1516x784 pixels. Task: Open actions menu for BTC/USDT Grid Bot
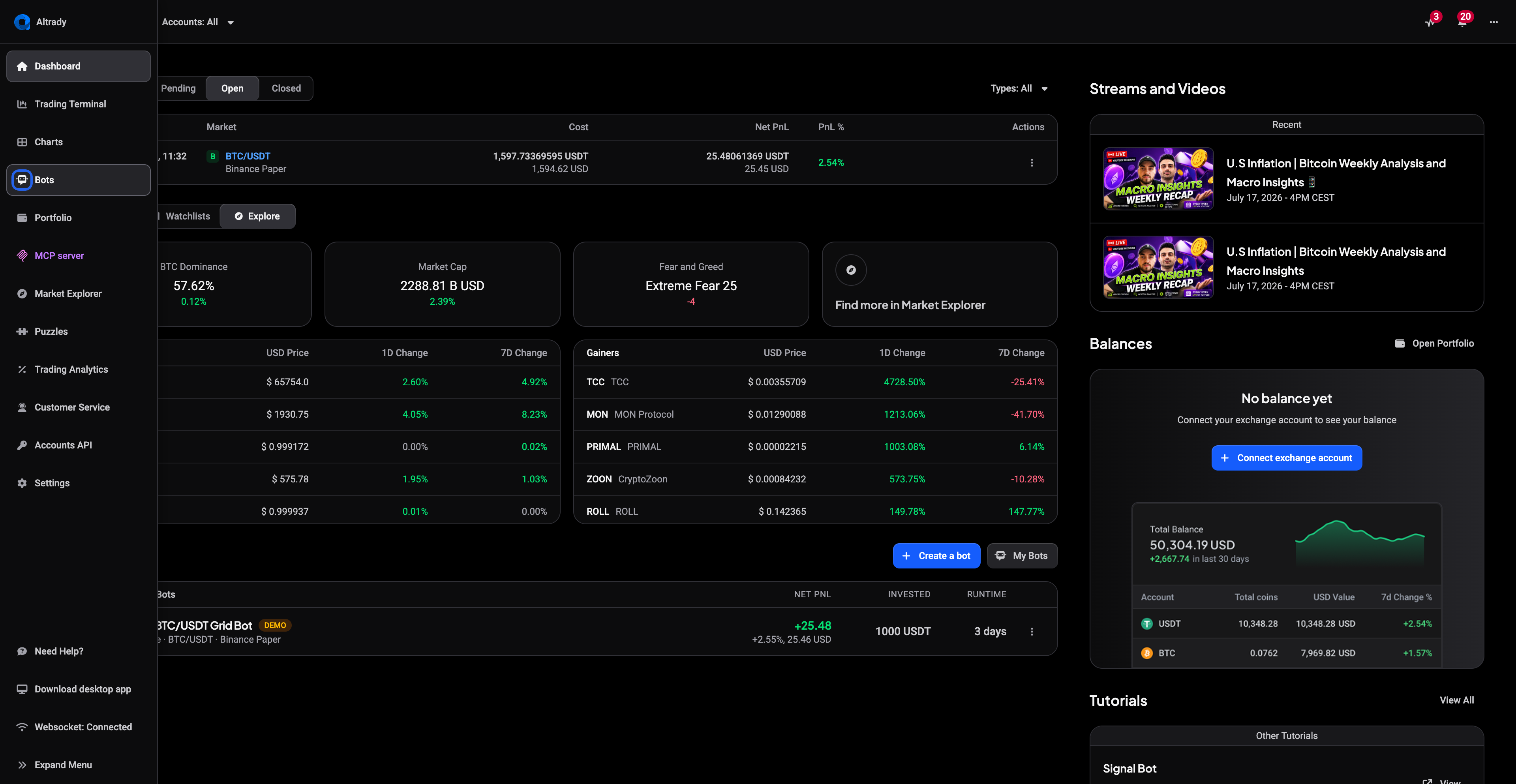(x=1032, y=632)
